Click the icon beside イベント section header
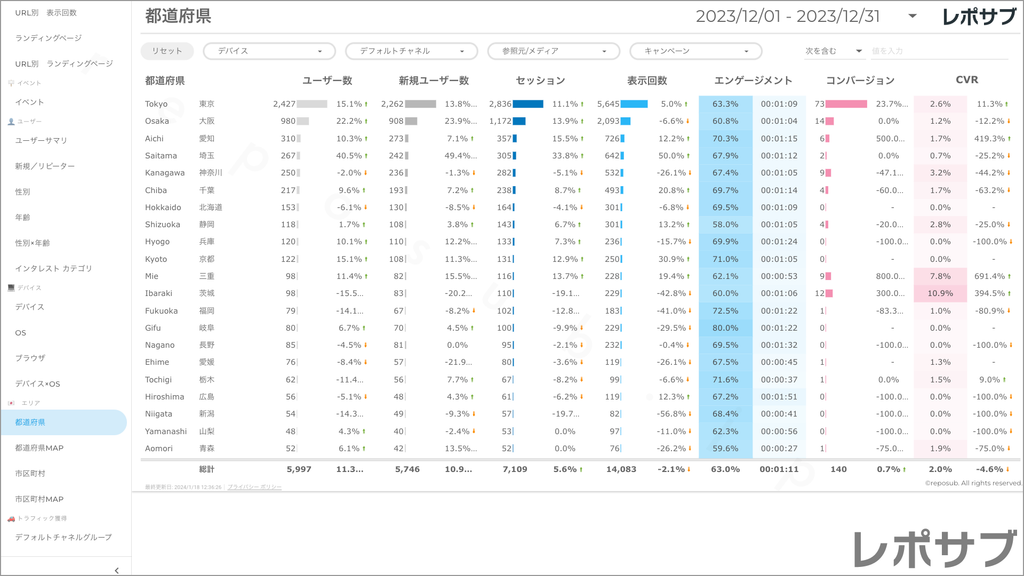This screenshot has width=1024, height=576. click(x=11, y=83)
